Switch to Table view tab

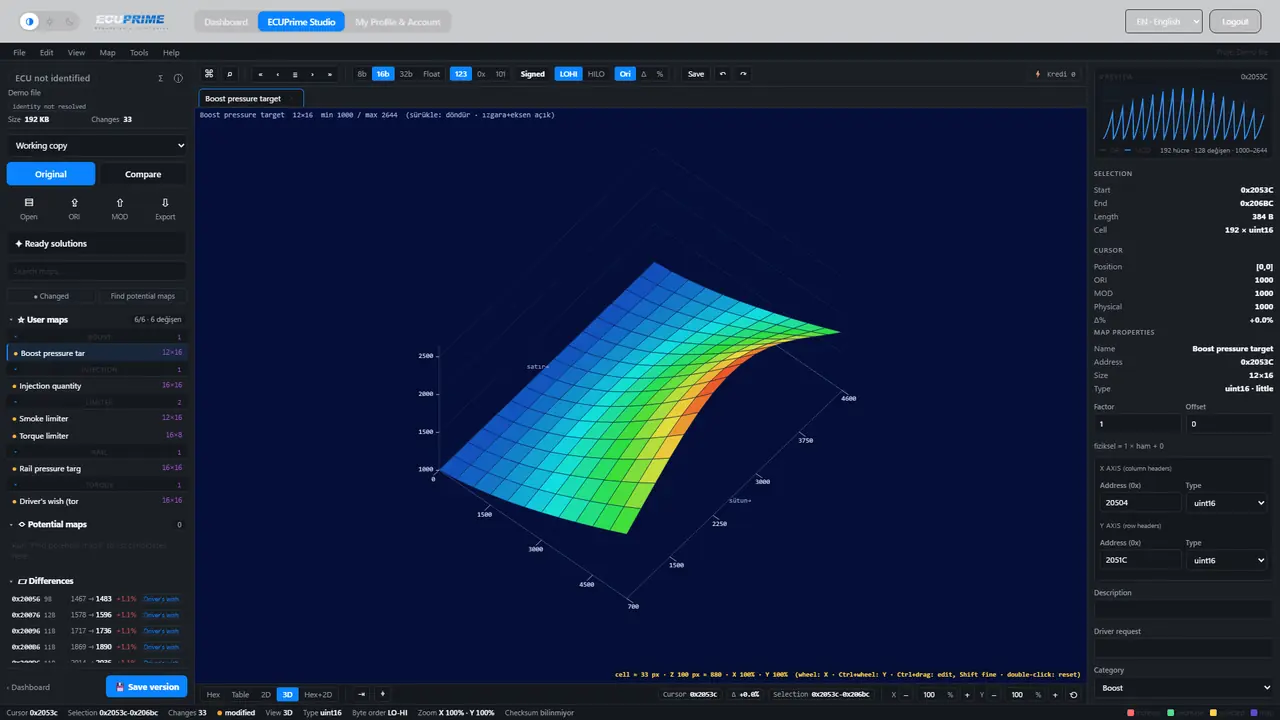click(x=240, y=694)
